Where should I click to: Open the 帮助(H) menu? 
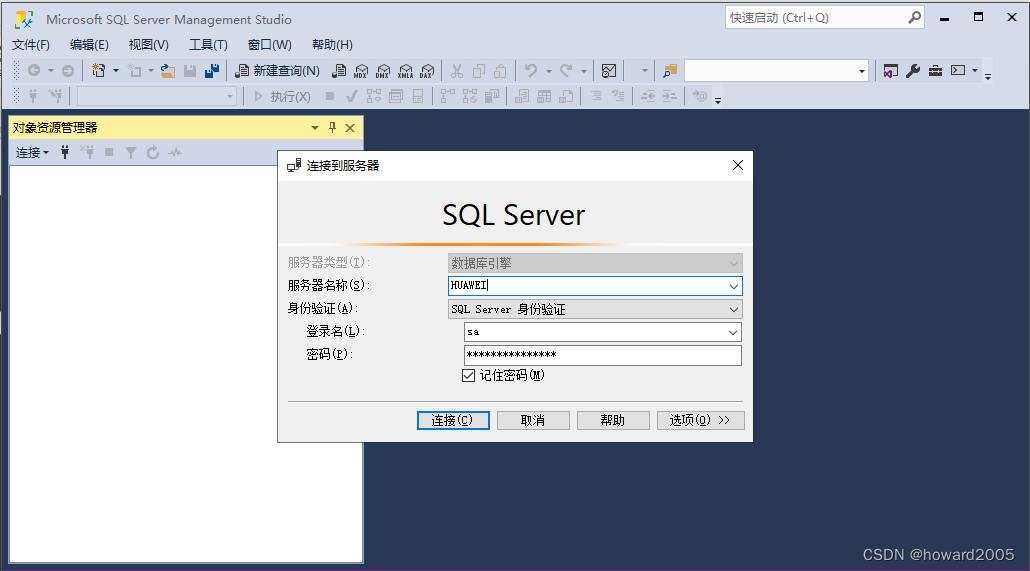click(332, 45)
